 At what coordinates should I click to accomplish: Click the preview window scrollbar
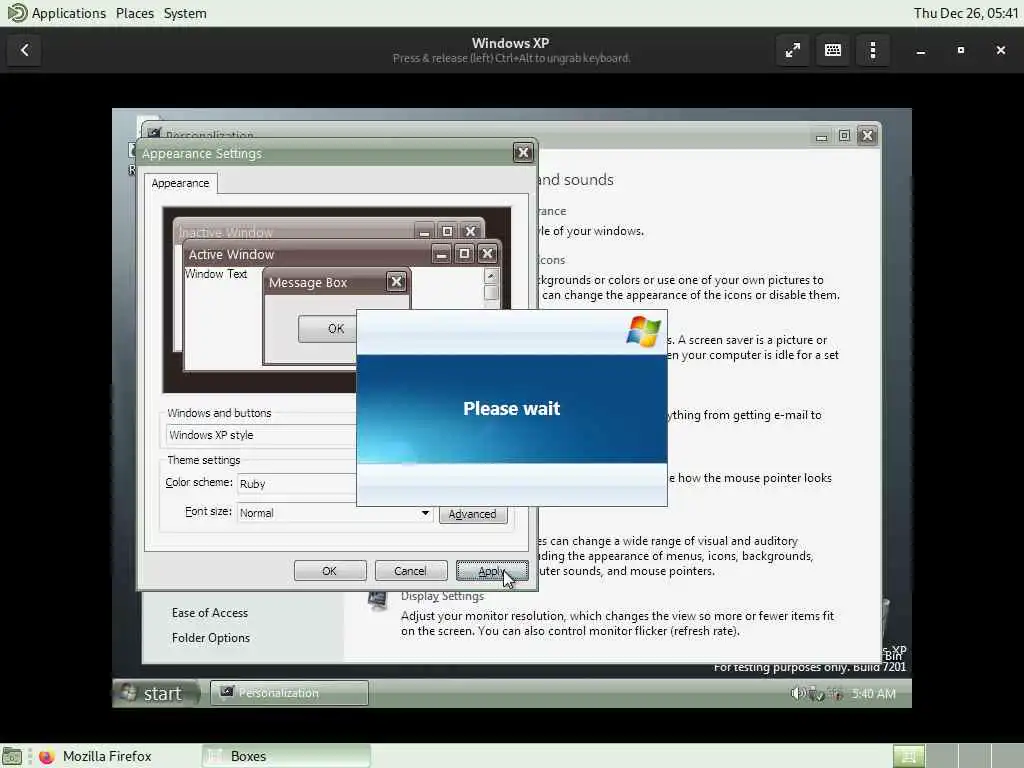(x=491, y=287)
